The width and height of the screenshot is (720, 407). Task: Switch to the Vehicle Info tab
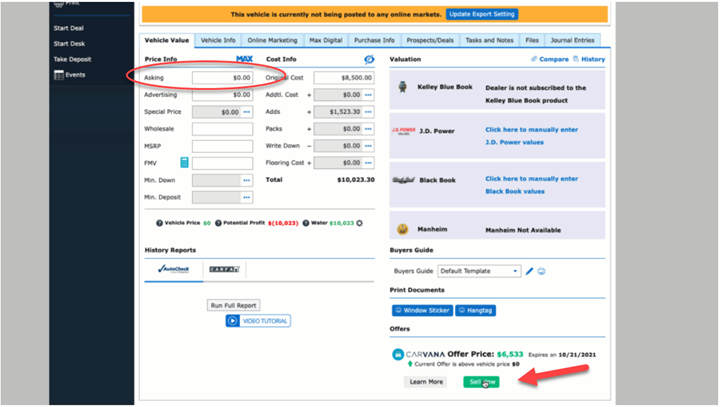(218, 40)
